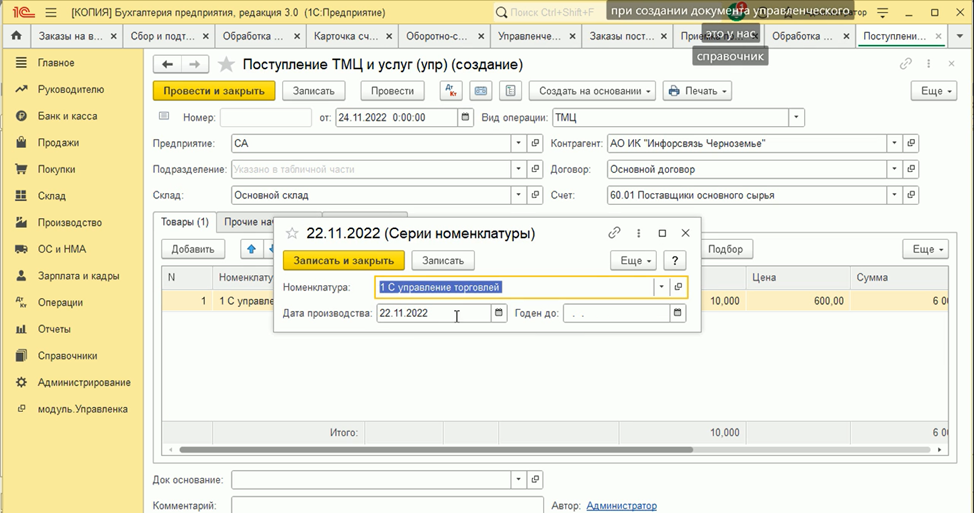Expand Счет dropdown arrow
Viewport: 974px width, 513px height.
click(x=894, y=195)
